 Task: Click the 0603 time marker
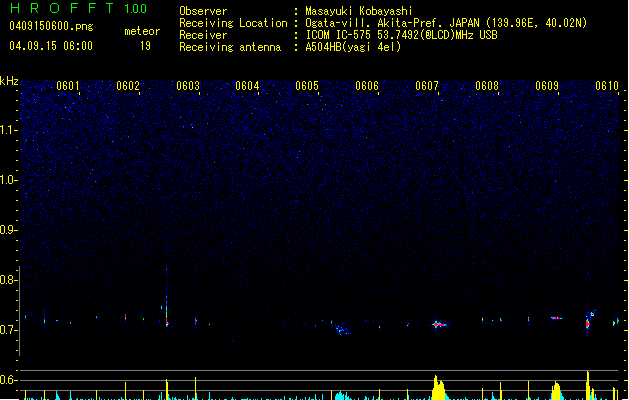pos(188,86)
